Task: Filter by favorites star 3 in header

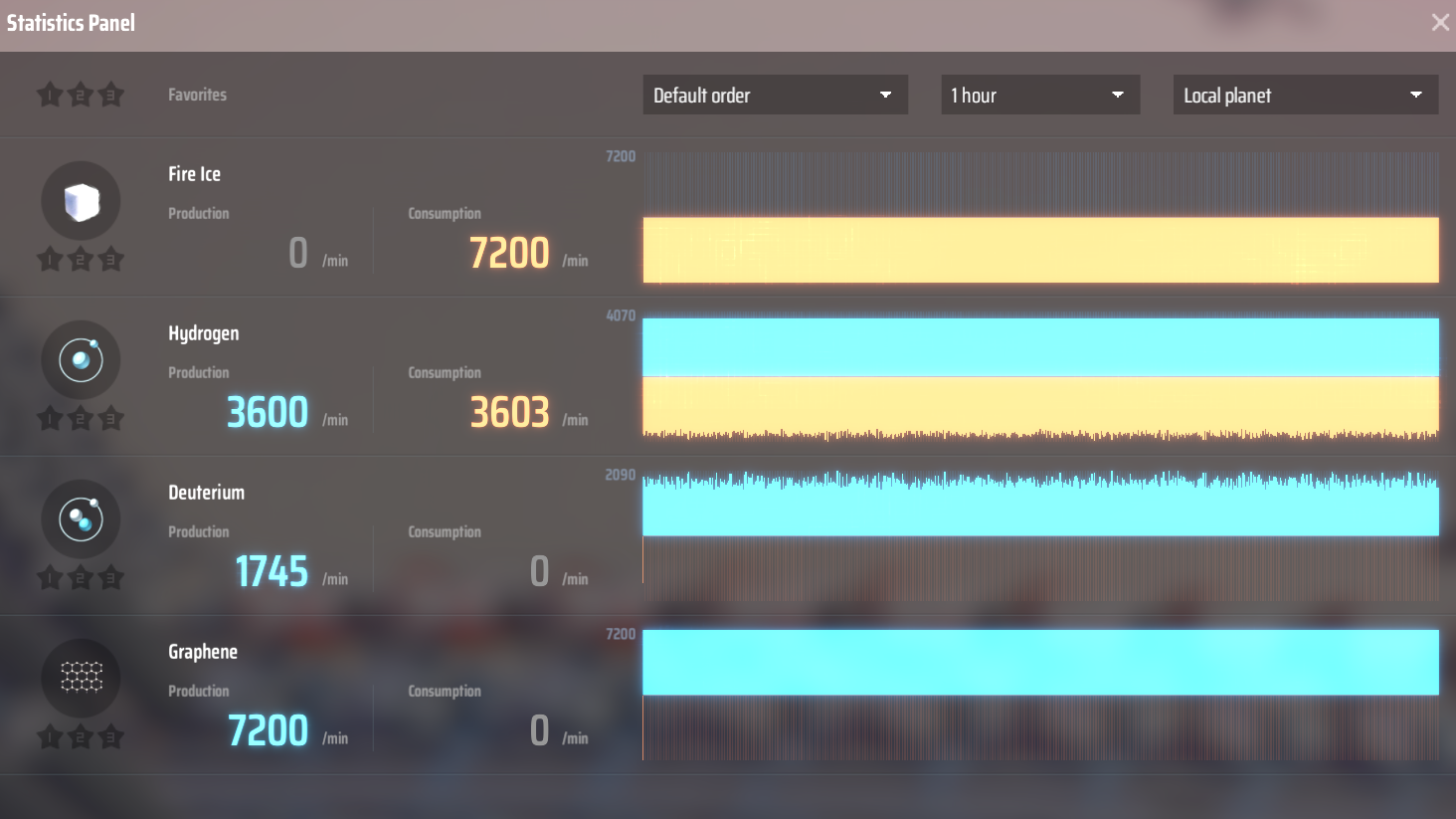Action: tap(111, 96)
